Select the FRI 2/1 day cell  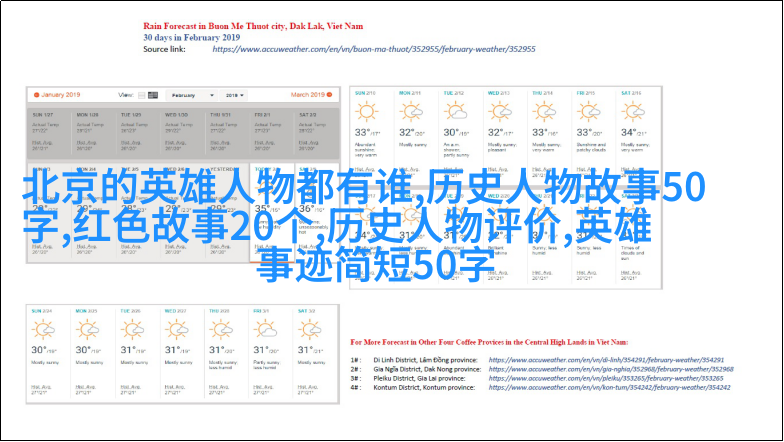tap(272, 133)
